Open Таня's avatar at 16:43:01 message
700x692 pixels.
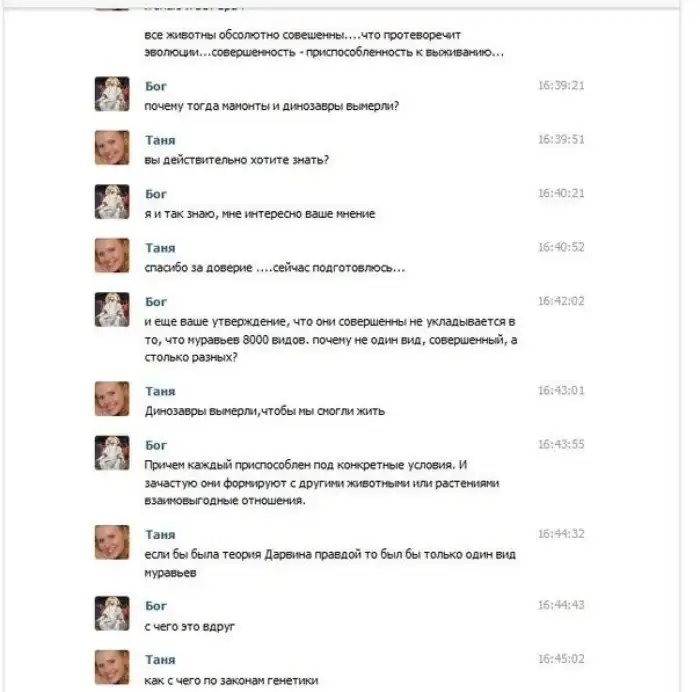[x=112, y=399]
